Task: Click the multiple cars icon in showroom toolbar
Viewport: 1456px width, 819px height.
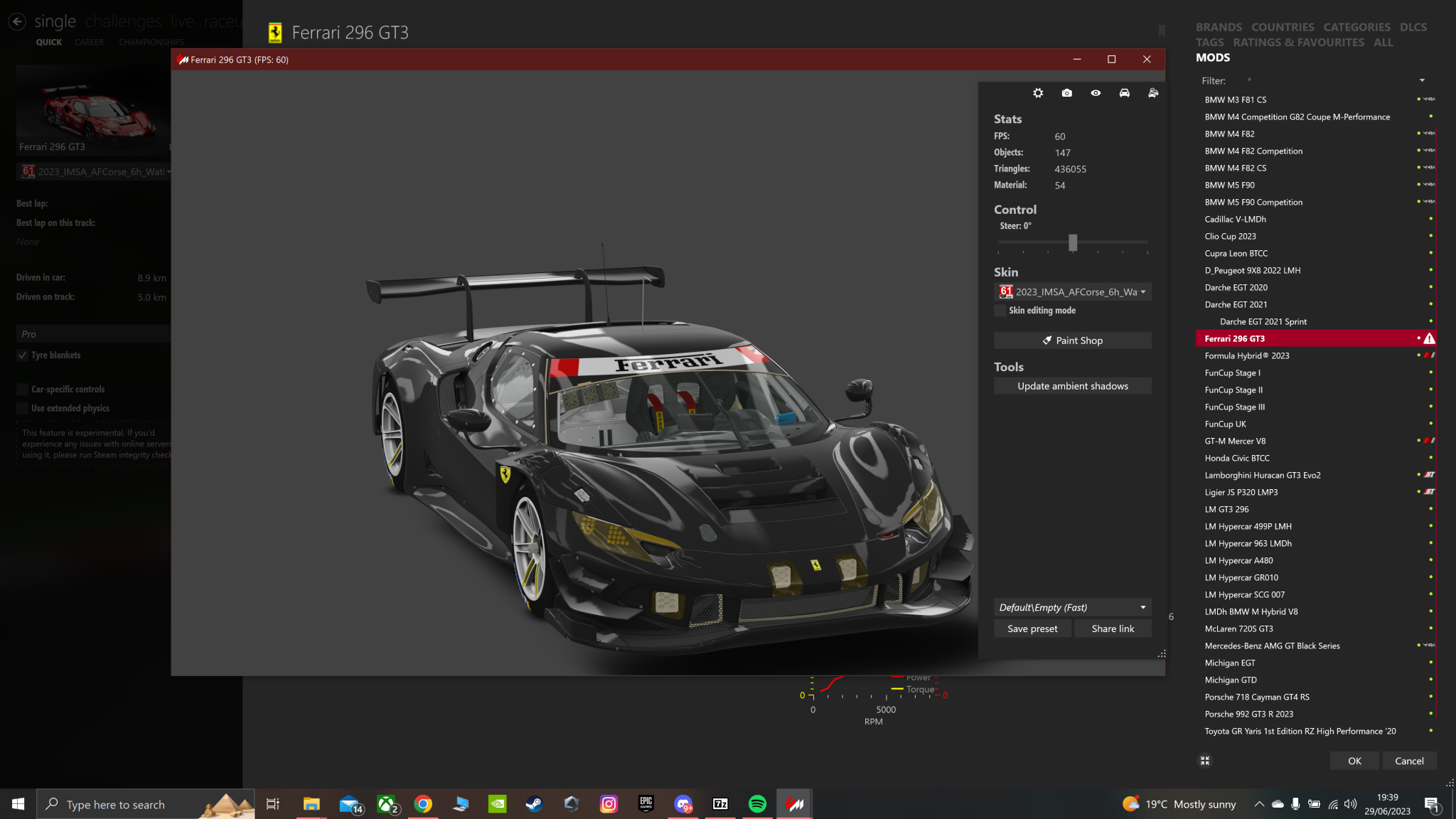Action: (x=1152, y=93)
